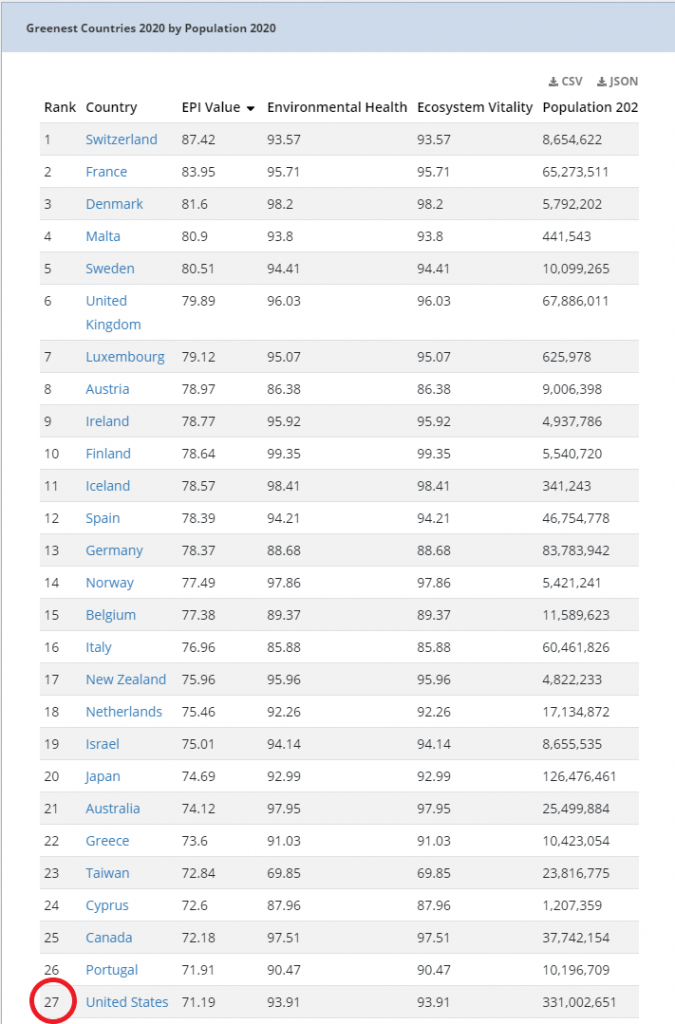The width and height of the screenshot is (675, 1024).
Task: Sort by Country column header
Action: point(111,108)
